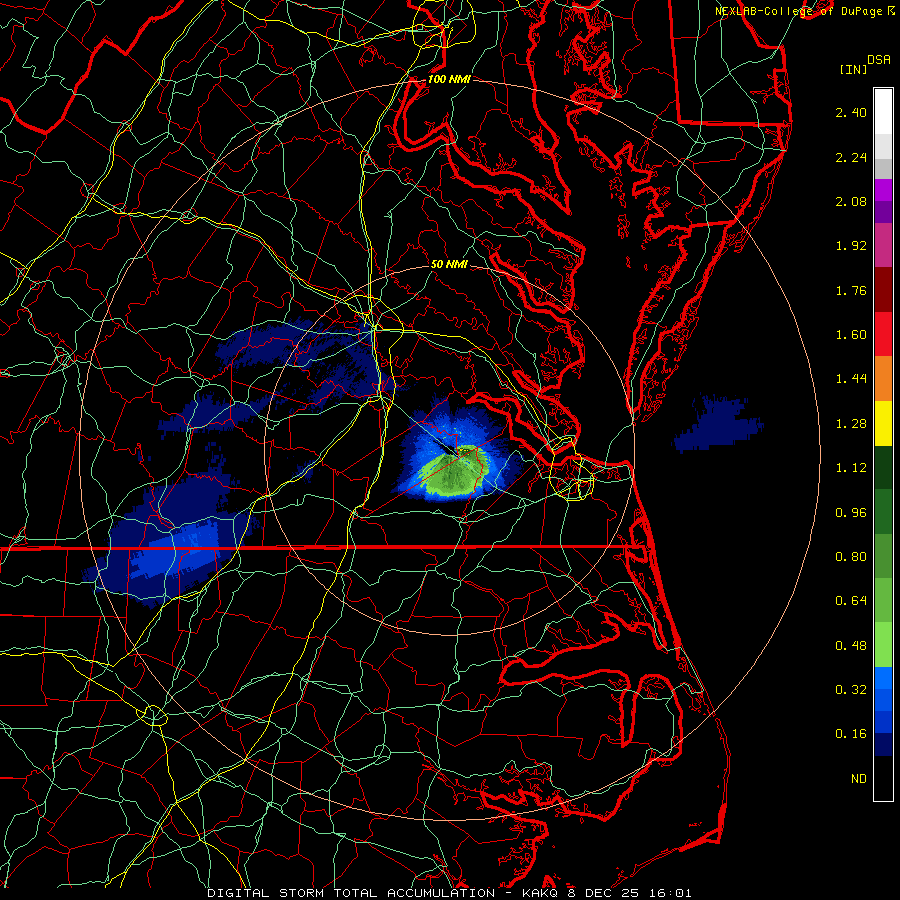Pick the white swatch atop the color scale
The width and height of the screenshot is (900, 900).
coord(883,111)
